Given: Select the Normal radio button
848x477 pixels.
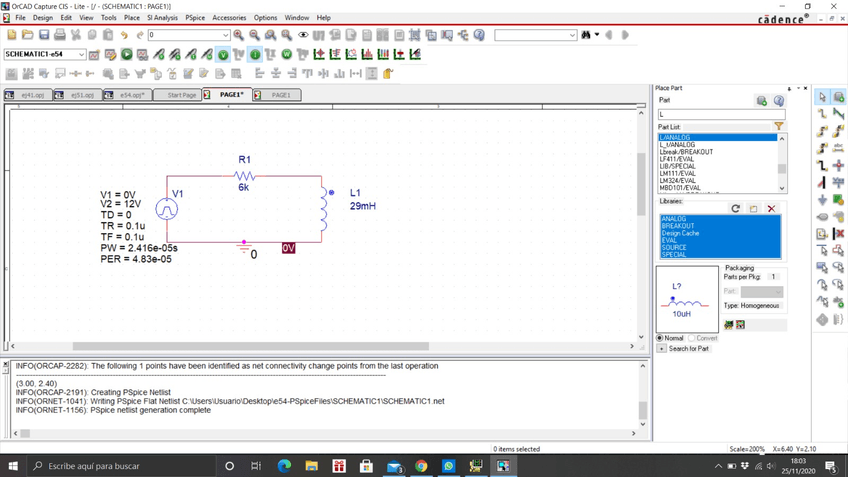Looking at the screenshot, I should 661,338.
